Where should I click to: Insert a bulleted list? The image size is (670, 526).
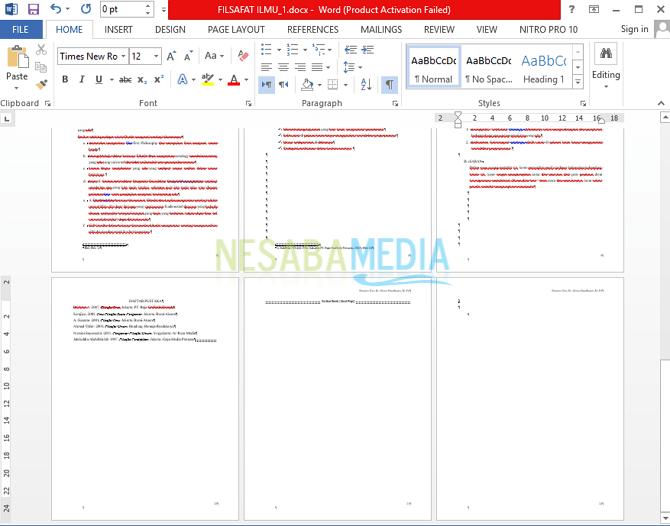click(x=266, y=50)
